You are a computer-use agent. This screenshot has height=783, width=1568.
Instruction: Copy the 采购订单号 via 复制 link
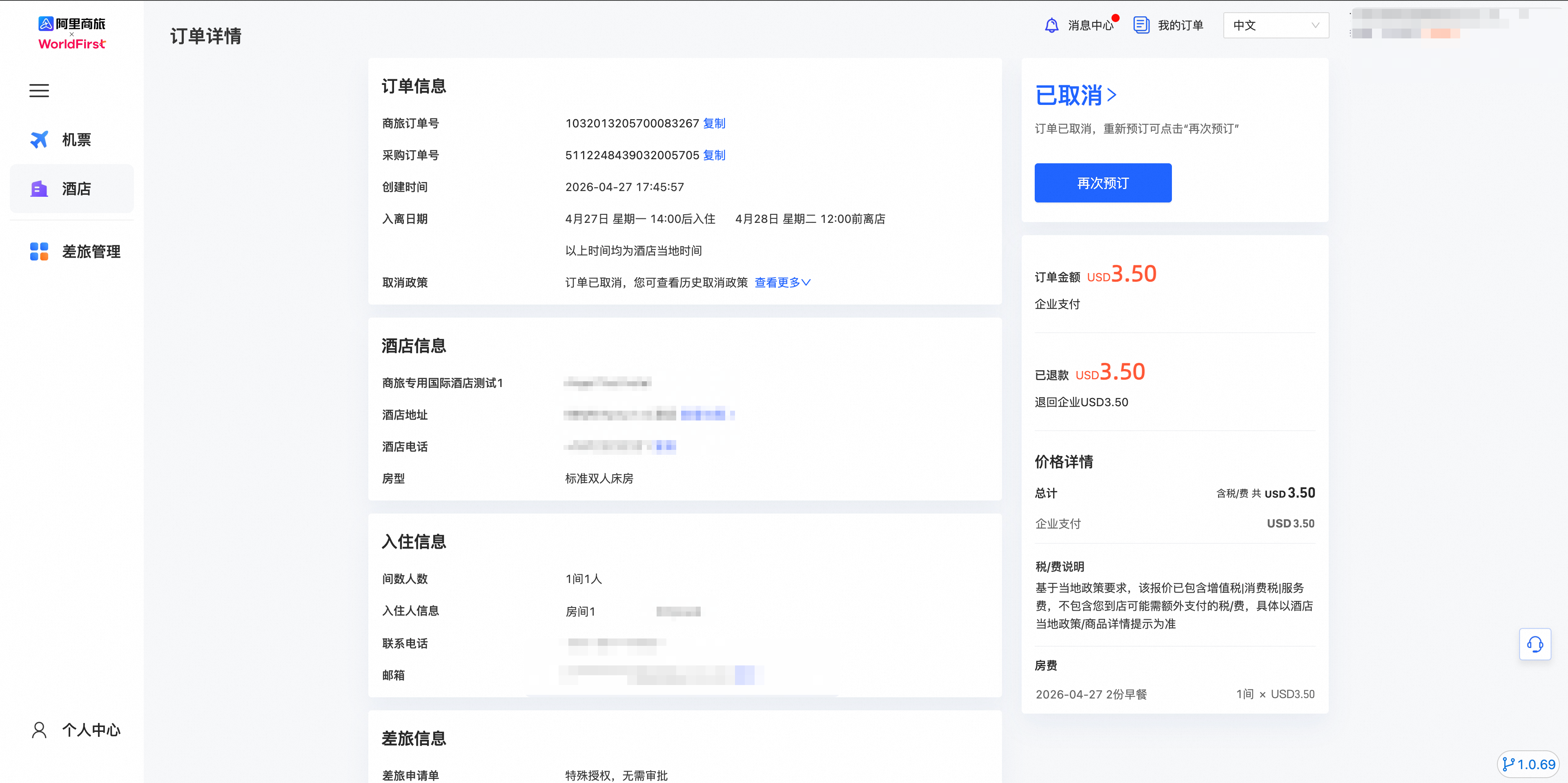click(x=714, y=155)
